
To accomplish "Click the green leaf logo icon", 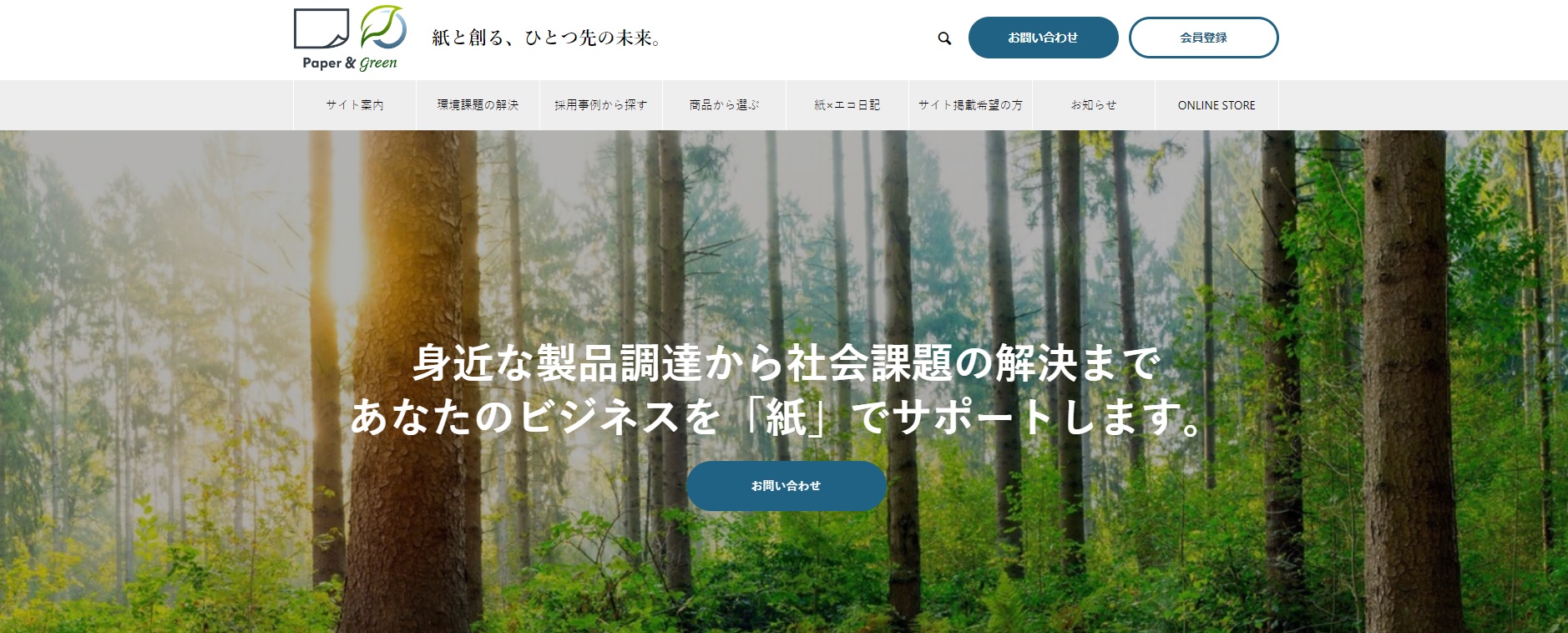I will point(383,27).
